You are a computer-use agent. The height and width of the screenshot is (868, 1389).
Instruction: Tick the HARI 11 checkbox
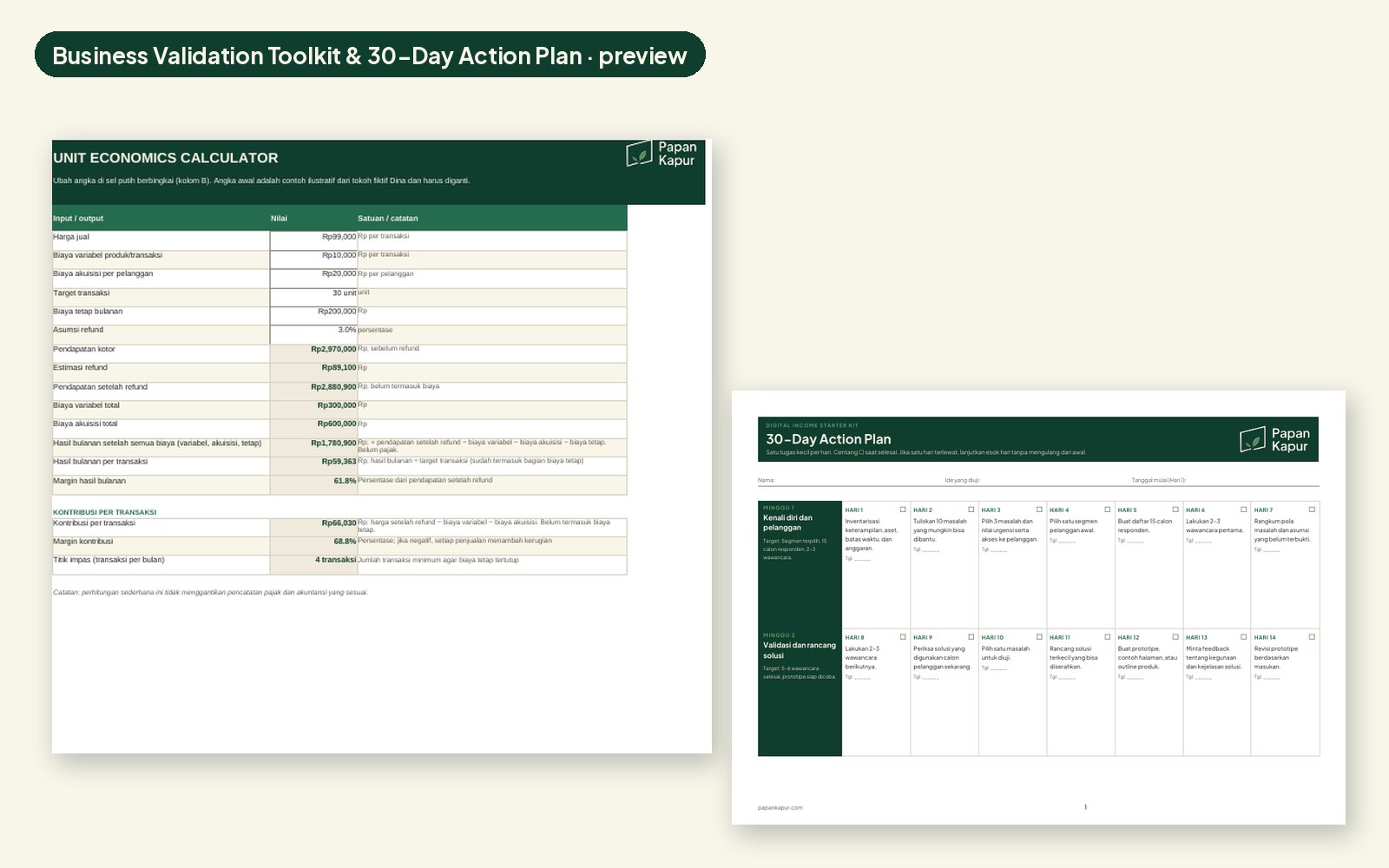point(1107,637)
